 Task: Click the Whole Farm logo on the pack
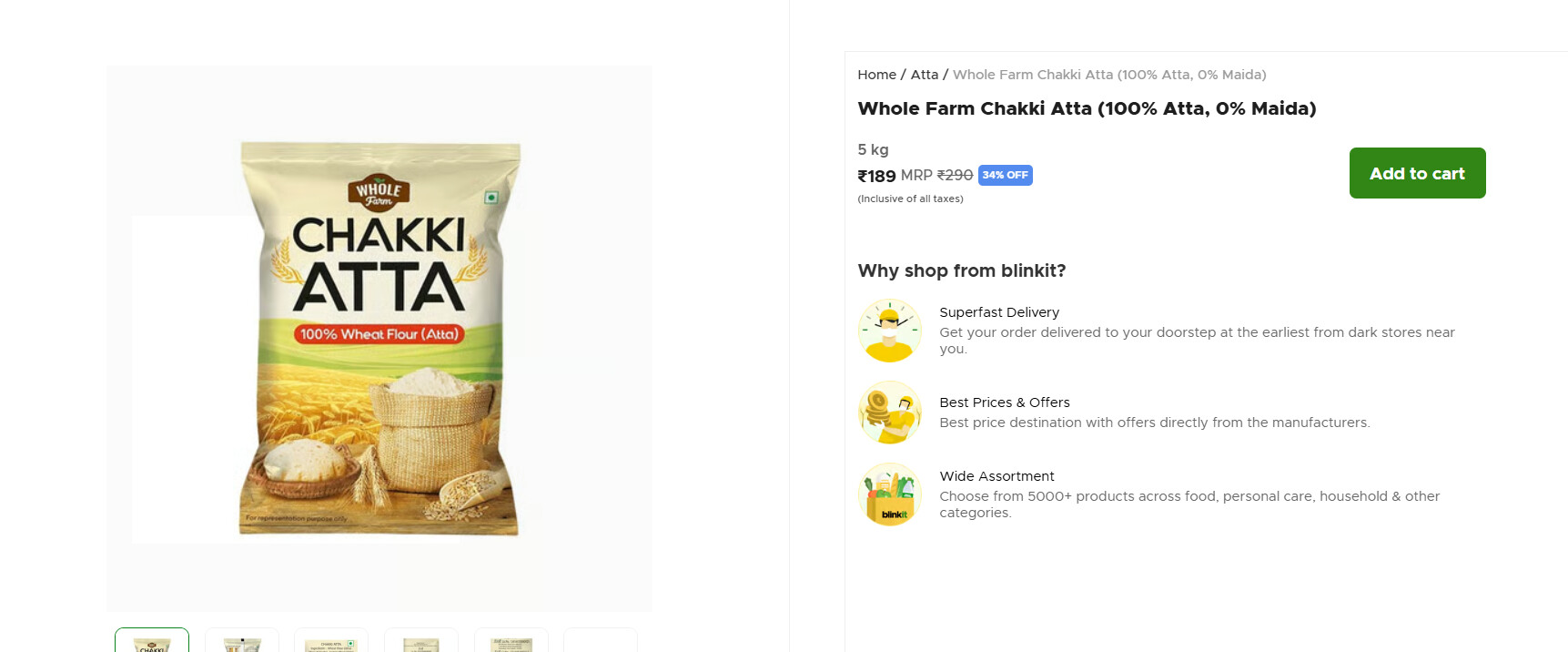379,193
